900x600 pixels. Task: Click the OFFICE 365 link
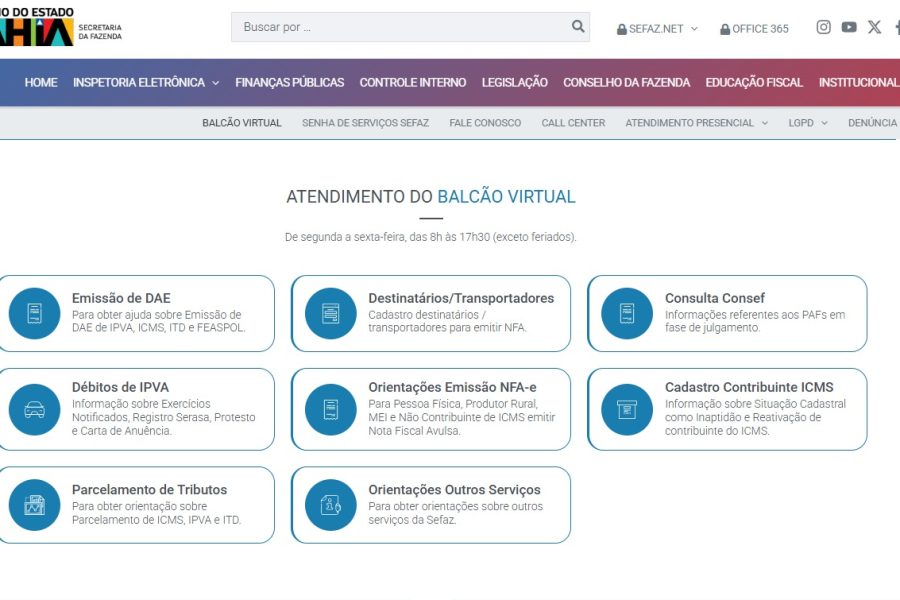click(754, 29)
